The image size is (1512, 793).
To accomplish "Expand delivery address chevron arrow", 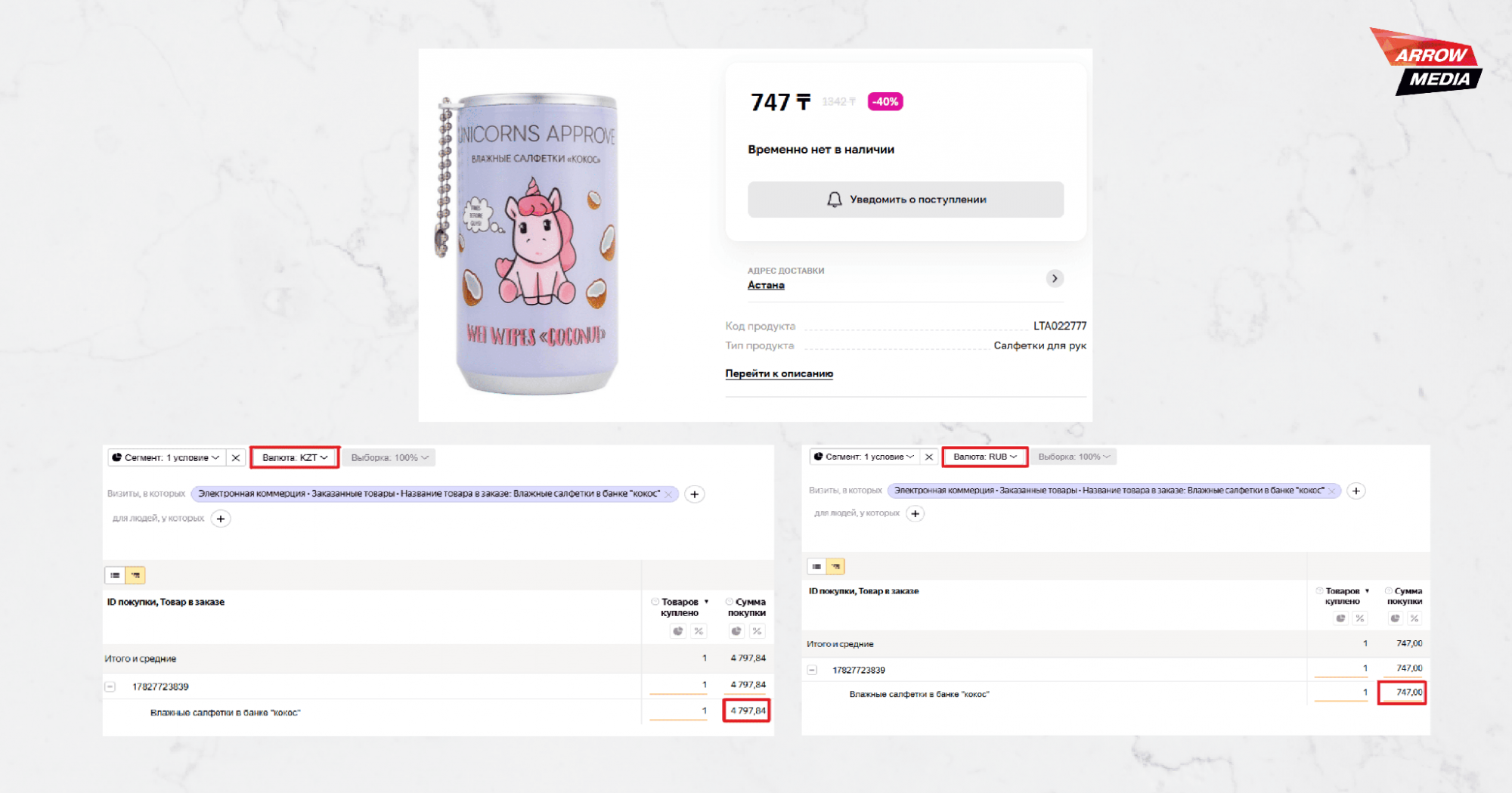I will (x=1055, y=278).
